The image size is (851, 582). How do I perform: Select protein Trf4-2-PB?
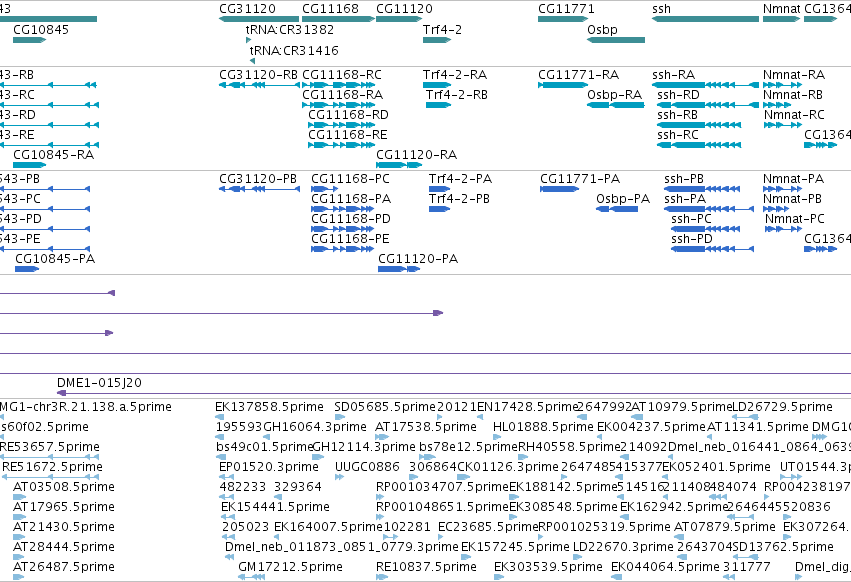click(x=459, y=199)
